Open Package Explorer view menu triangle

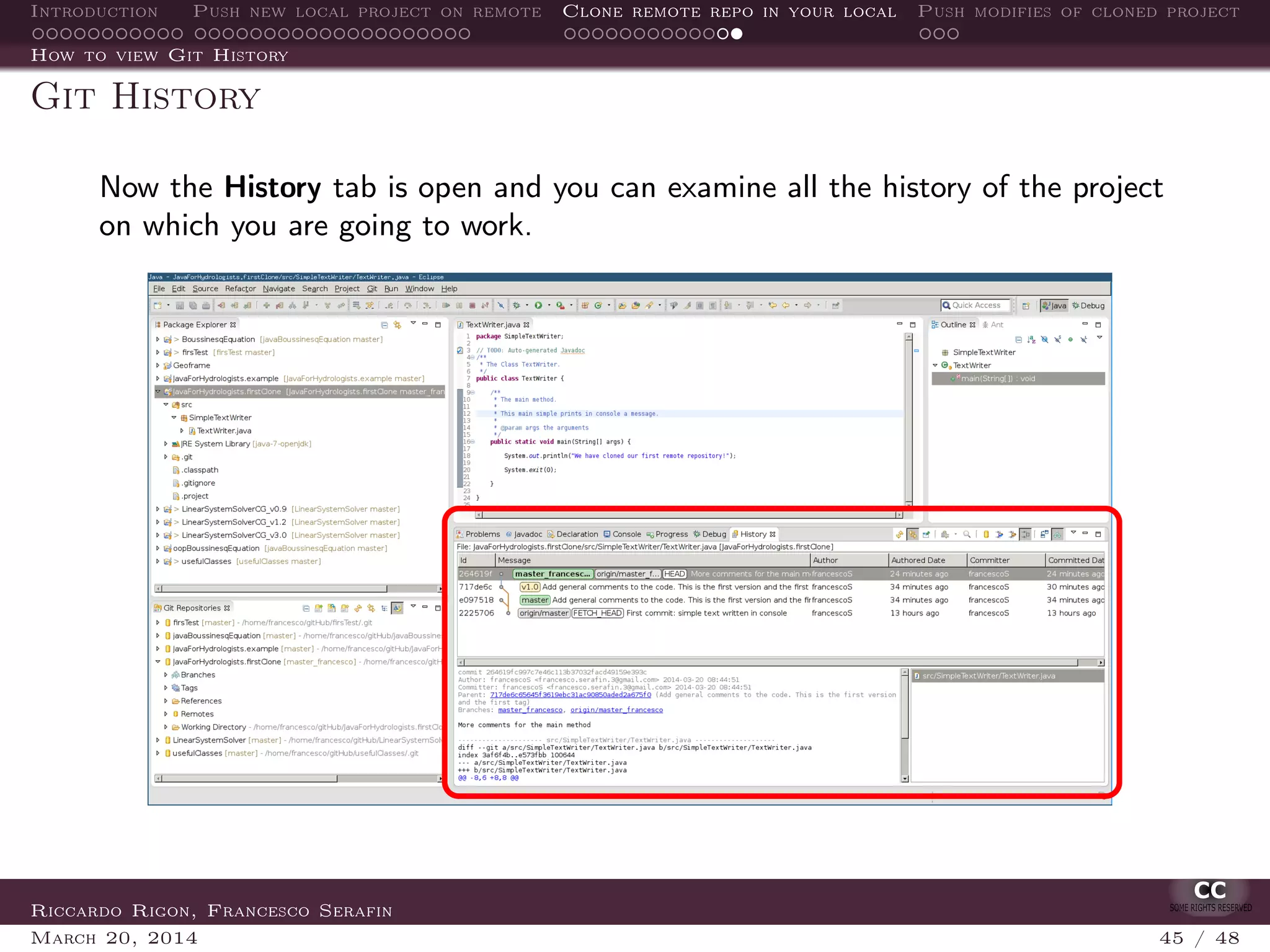coord(413,324)
